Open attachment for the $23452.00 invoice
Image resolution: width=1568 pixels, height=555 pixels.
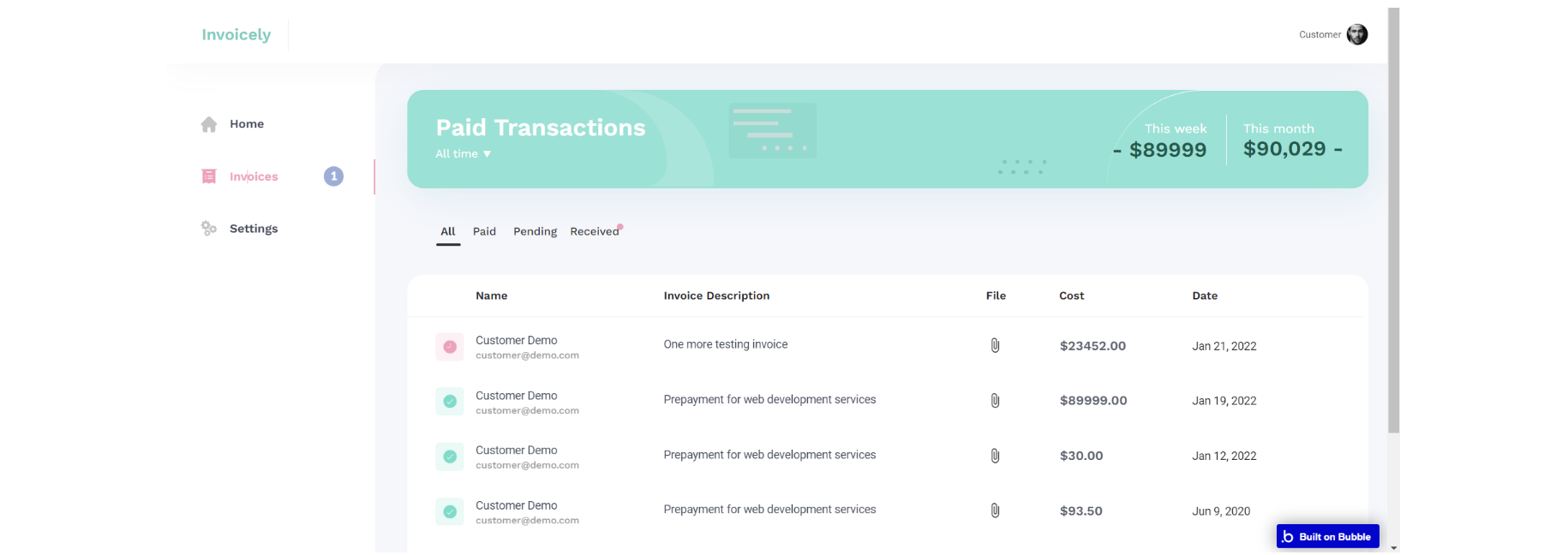995,345
